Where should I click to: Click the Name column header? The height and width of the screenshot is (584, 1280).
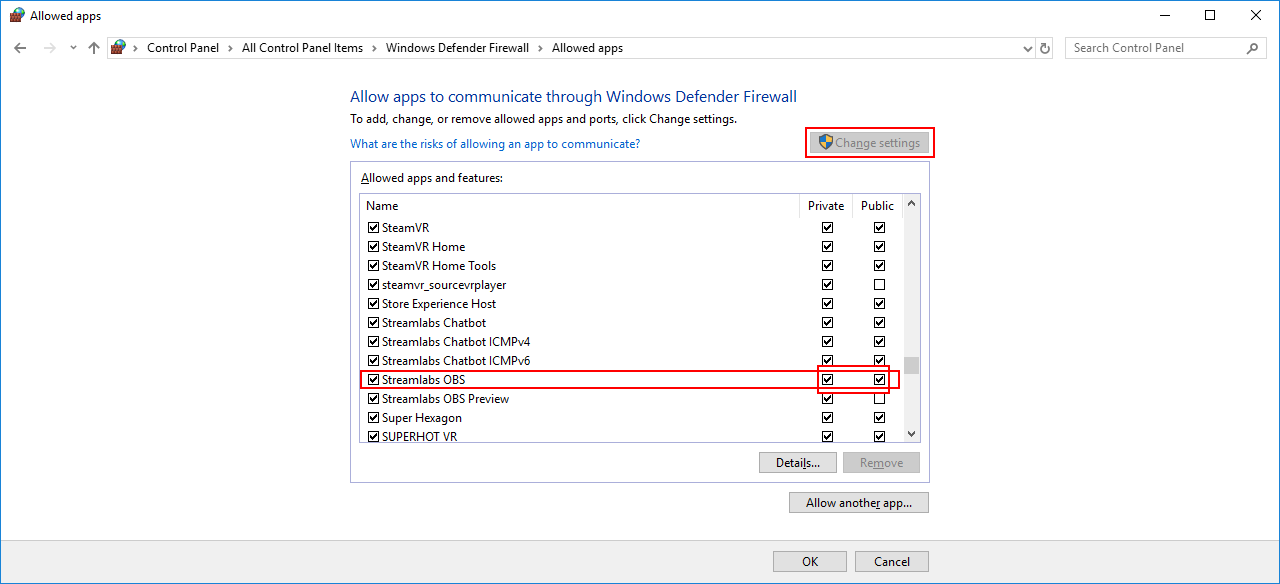point(382,206)
